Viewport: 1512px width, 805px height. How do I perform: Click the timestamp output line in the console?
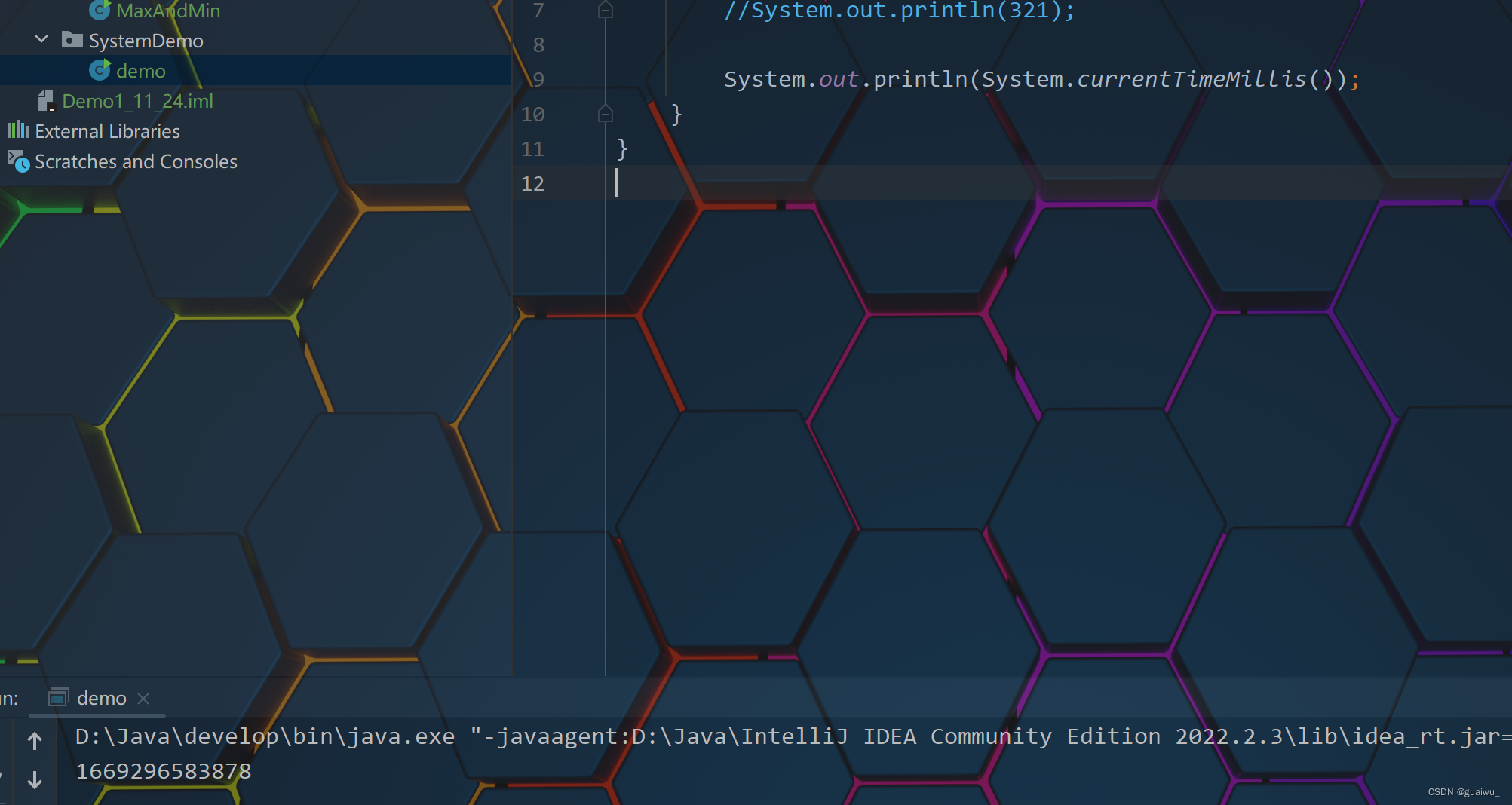(x=163, y=770)
